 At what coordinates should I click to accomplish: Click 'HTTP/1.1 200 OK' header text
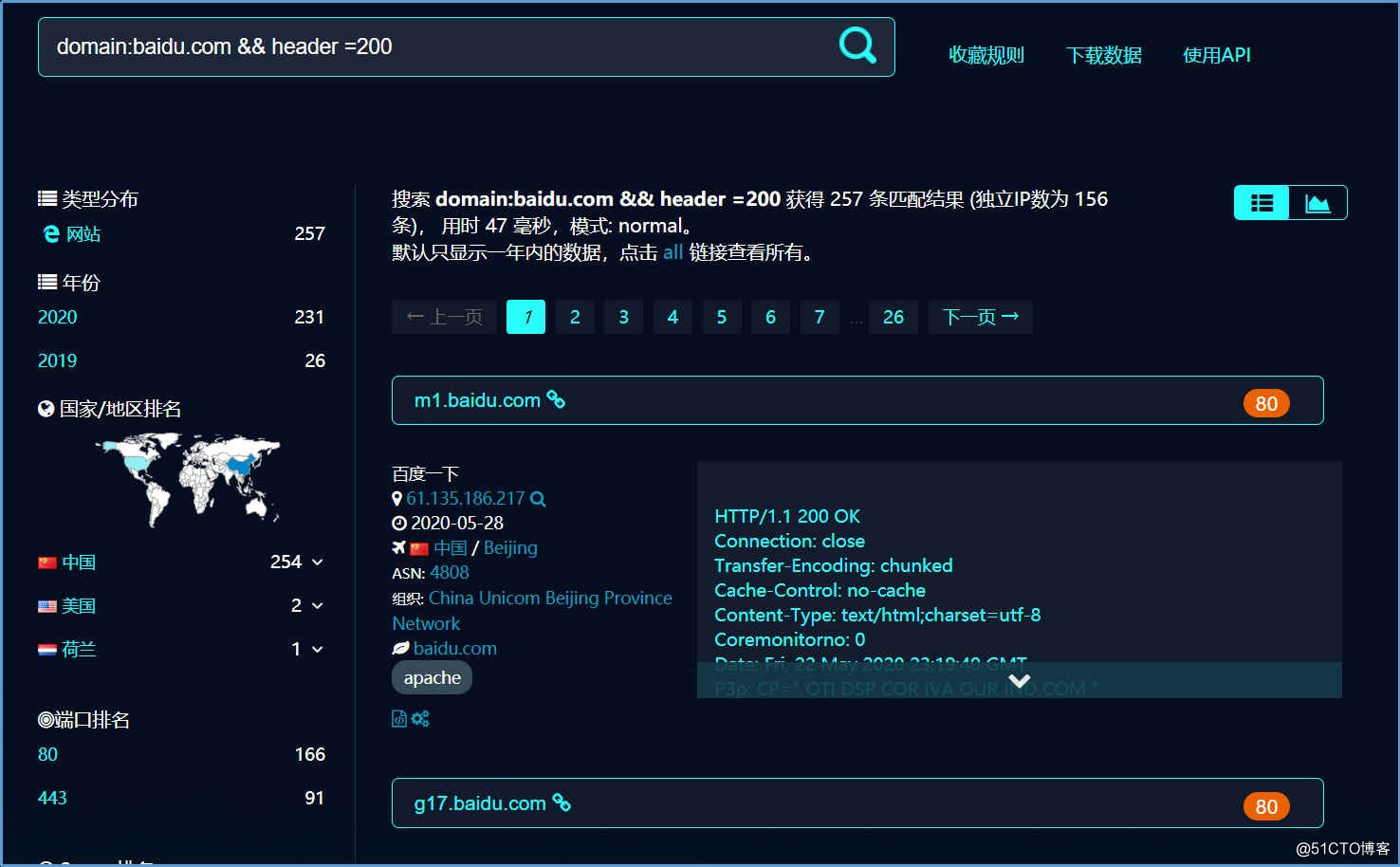[x=787, y=516]
